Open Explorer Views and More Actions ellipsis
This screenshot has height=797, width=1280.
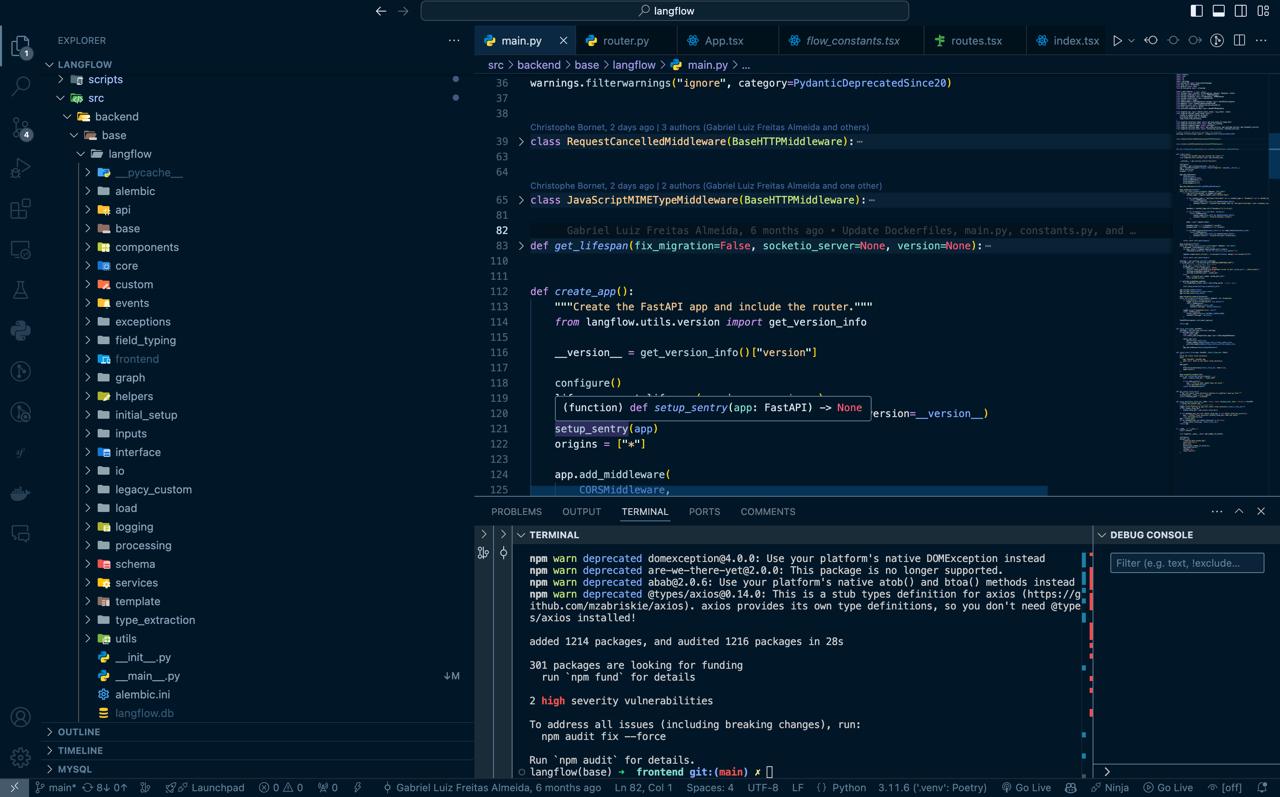tap(454, 41)
